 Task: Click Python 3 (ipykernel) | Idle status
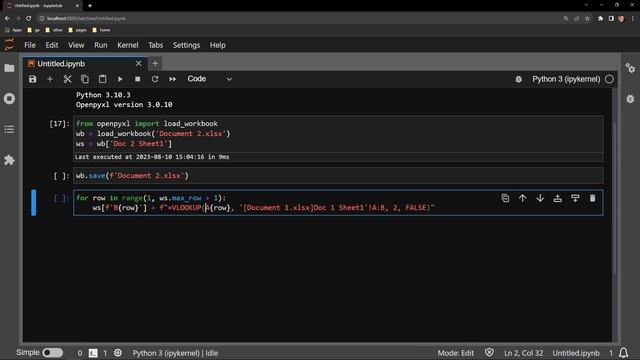175,353
